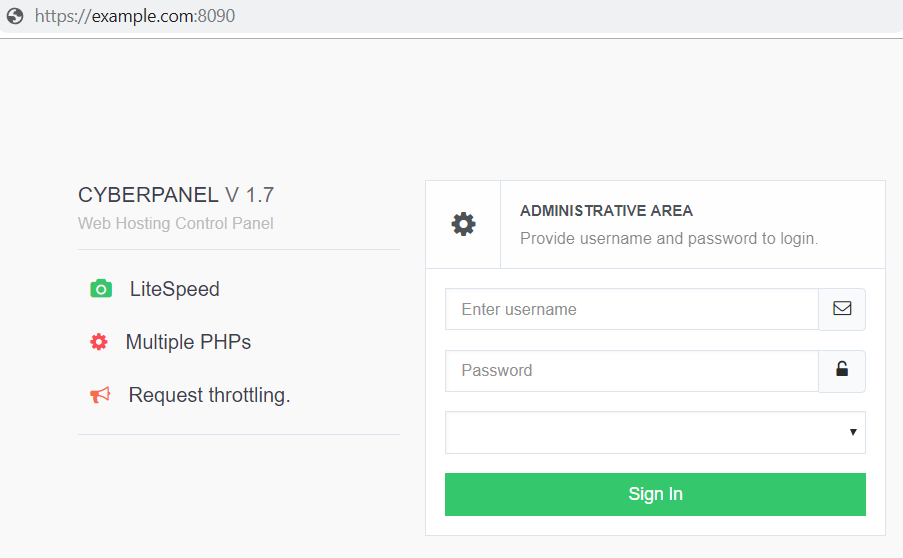Focus the Password input field

(632, 371)
